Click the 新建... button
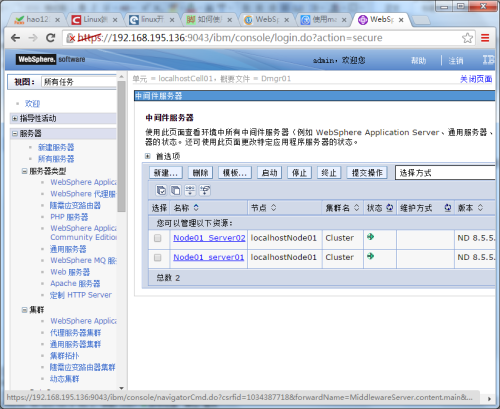 coord(166,173)
